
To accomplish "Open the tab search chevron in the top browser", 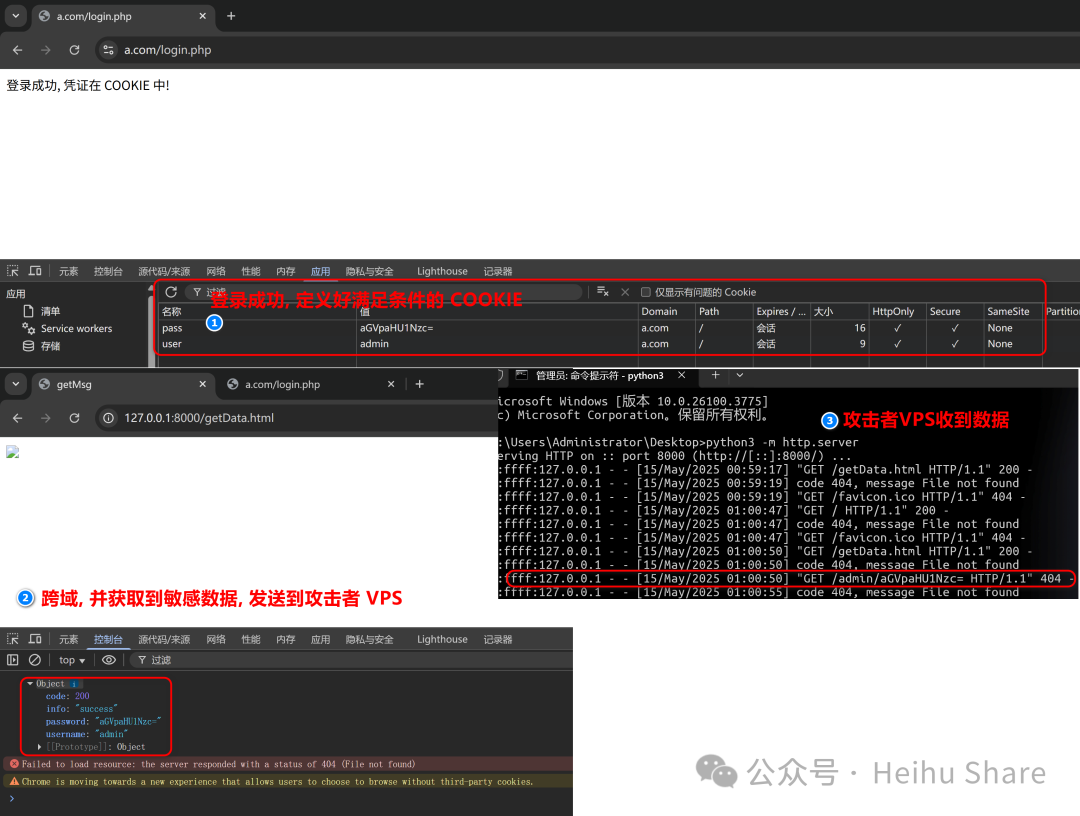I will [15, 15].
